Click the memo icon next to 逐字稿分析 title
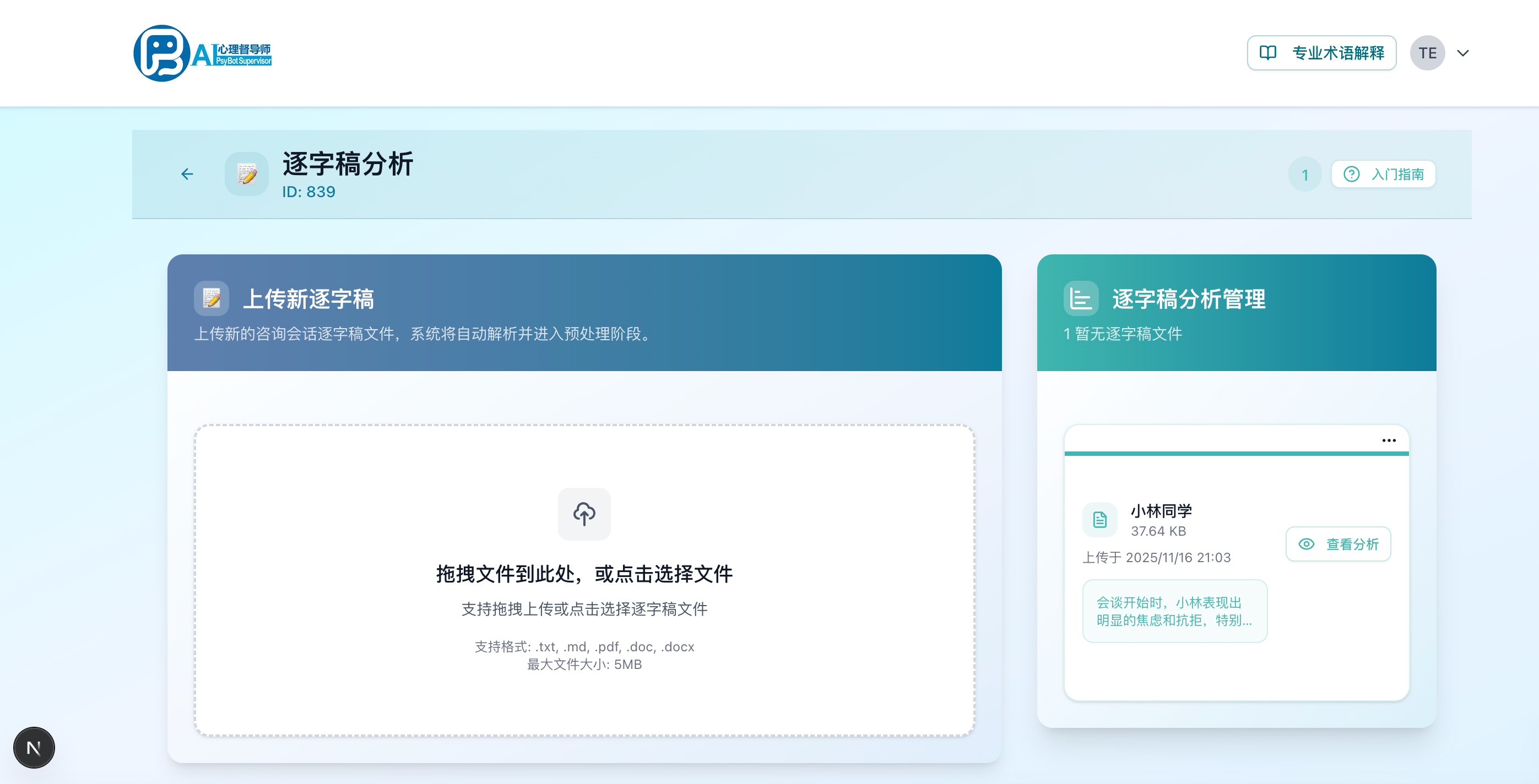 246,173
